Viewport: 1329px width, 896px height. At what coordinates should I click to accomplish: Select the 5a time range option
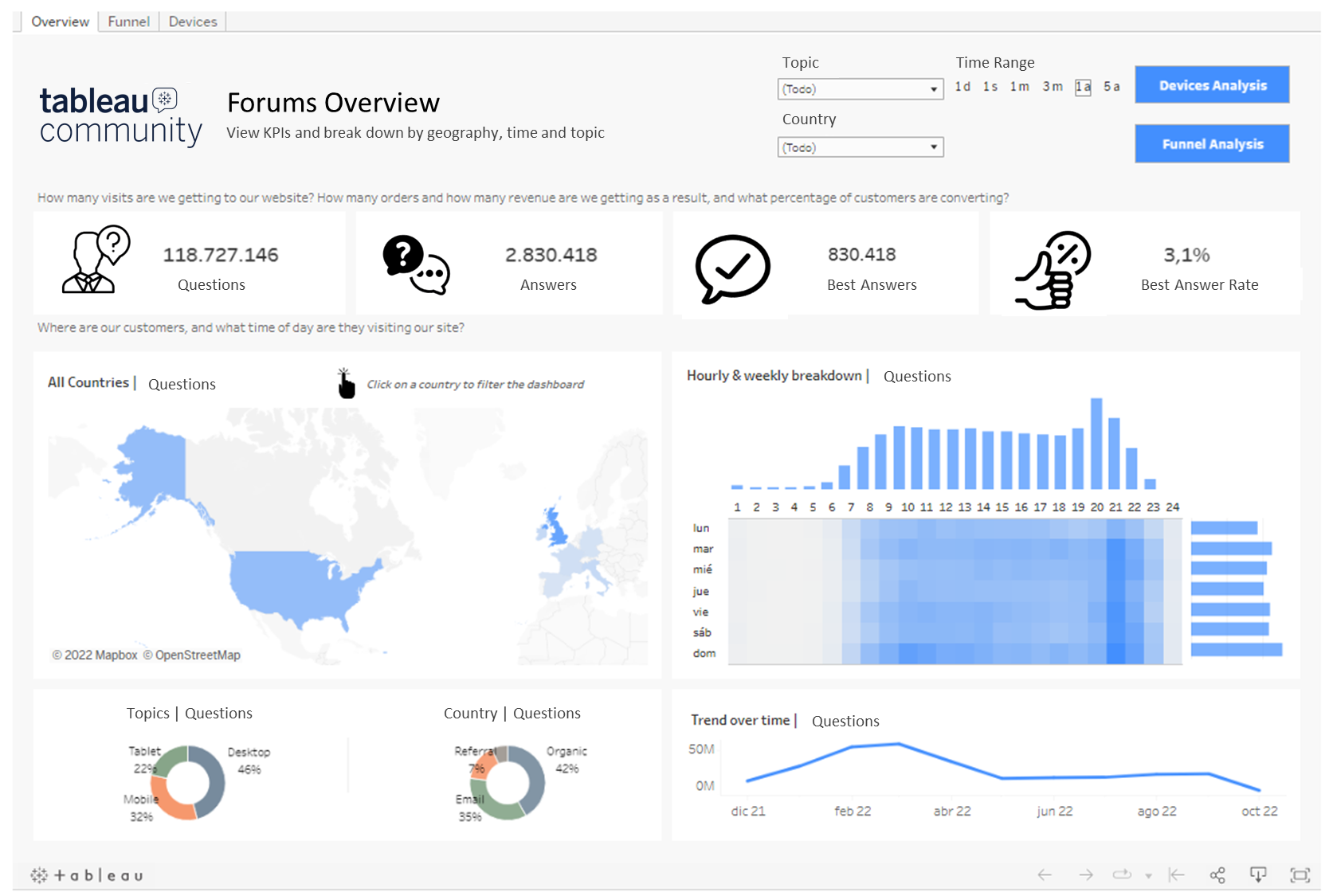[x=1112, y=87]
